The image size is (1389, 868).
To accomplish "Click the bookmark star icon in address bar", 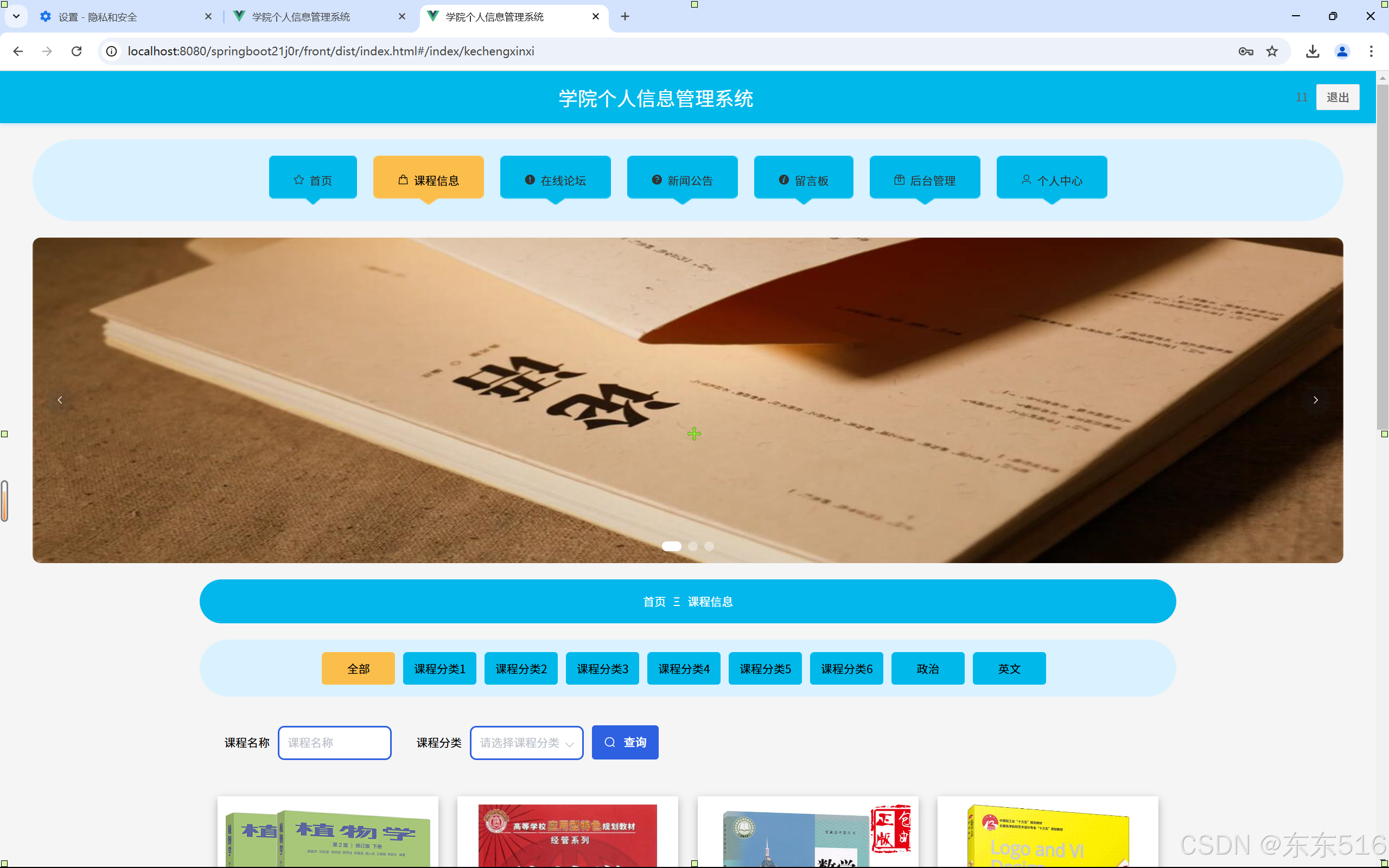I will [x=1272, y=51].
